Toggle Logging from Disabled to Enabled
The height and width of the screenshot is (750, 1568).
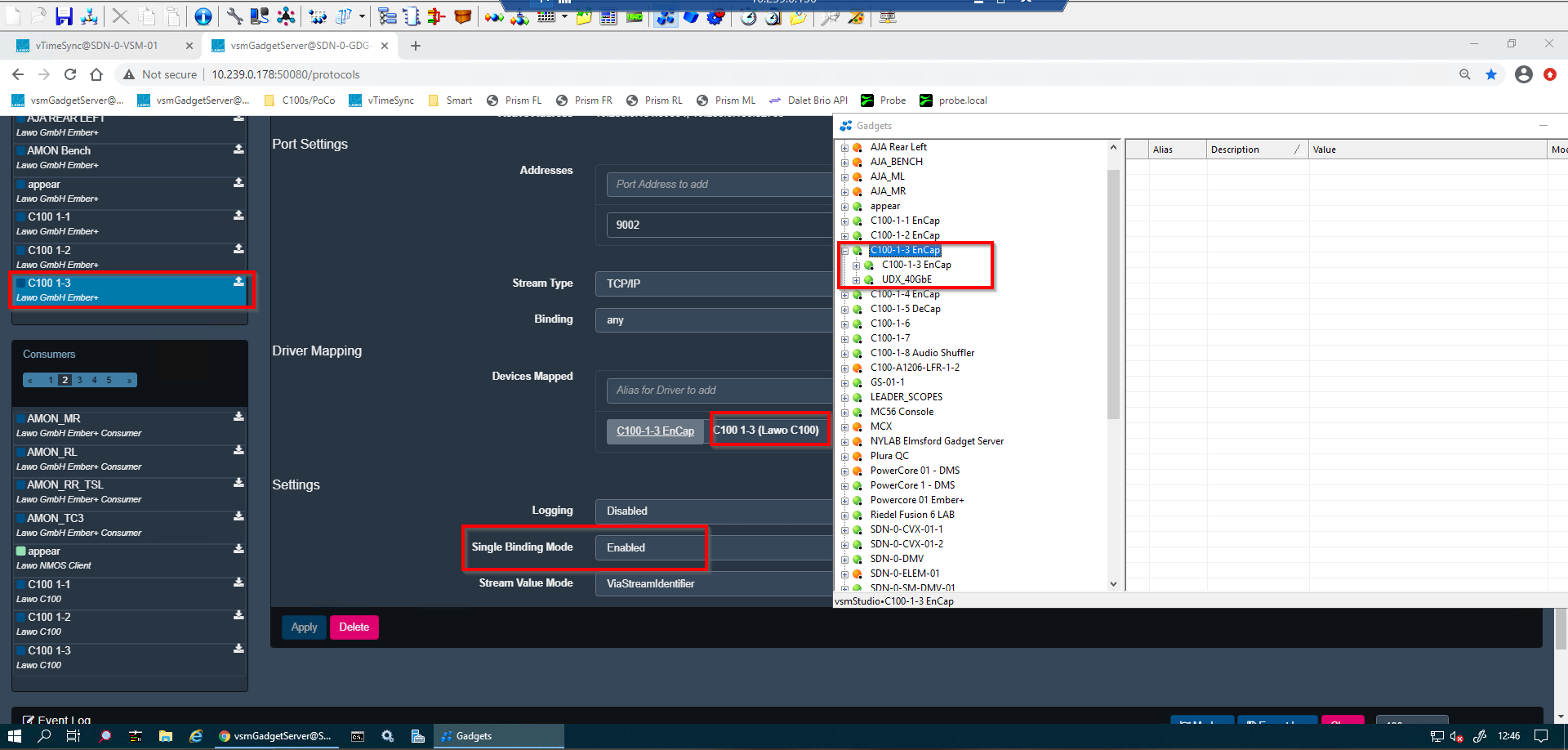(x=710, y=511)
